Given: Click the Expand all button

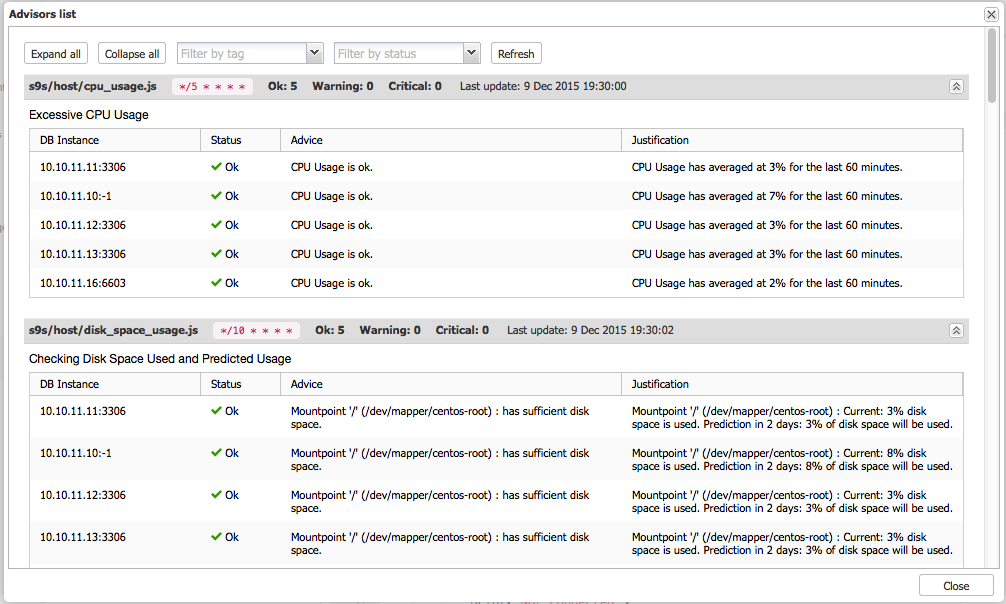Looking at the screenshot, I should (56, 54).
